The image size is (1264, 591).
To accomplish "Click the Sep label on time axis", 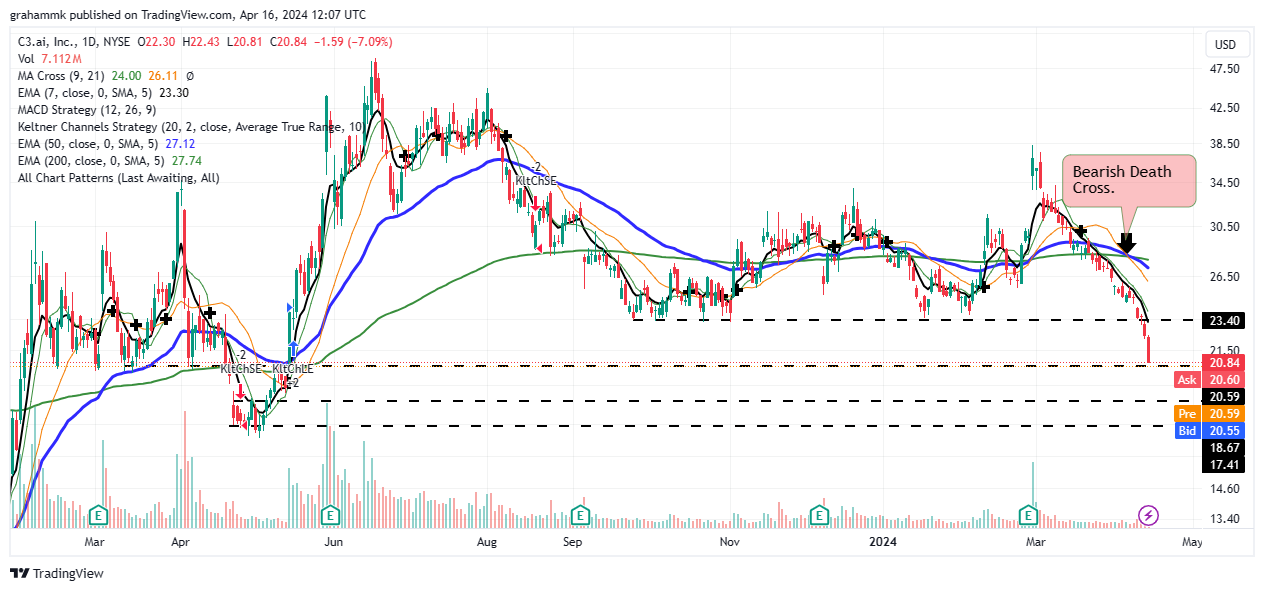I will point(573,542).
